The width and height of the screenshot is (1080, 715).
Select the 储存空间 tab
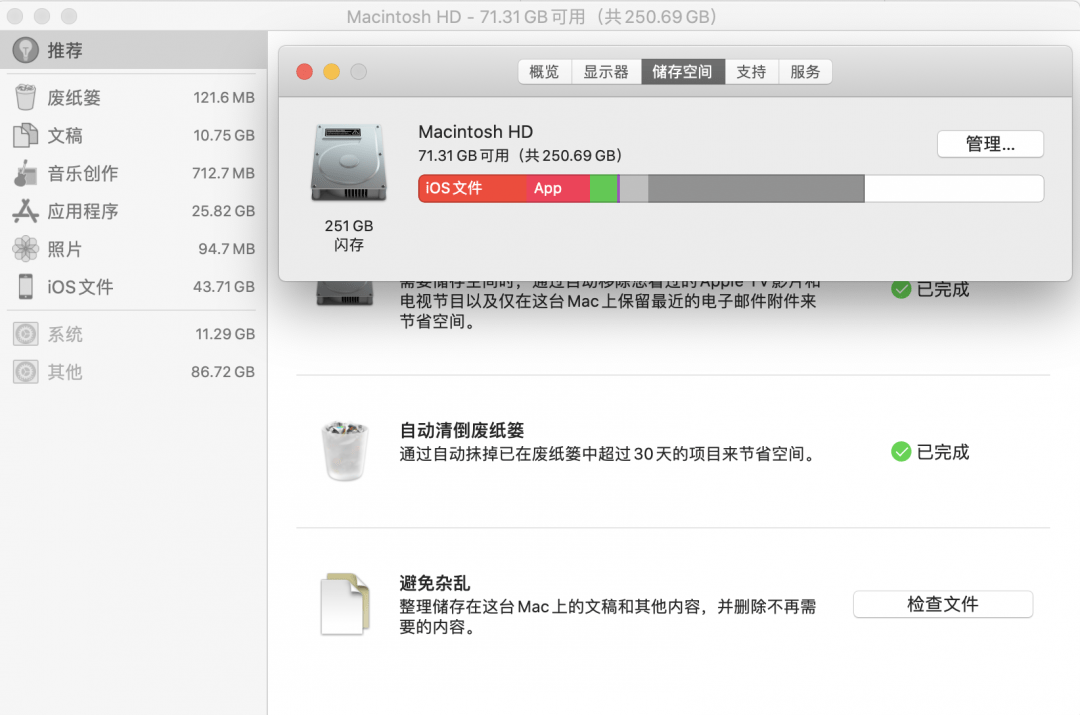[x=683, y=72]
